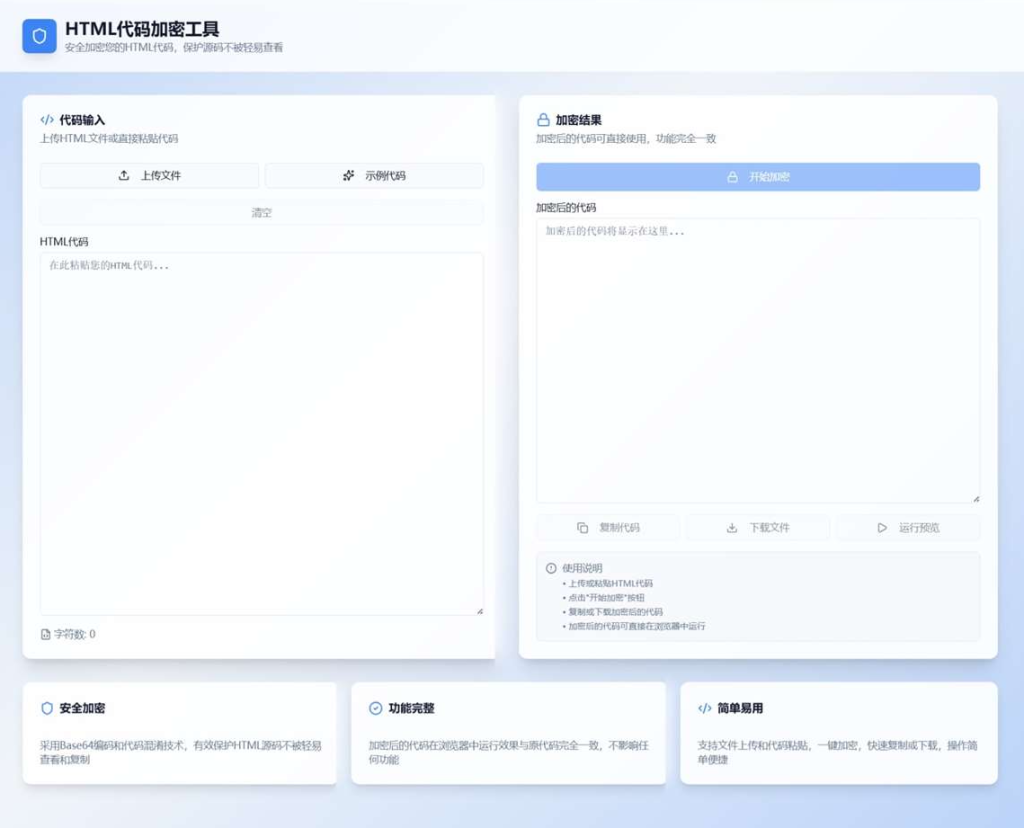Screen dimensions: 1024x828
Task: Click instruction 加密后的代码可直接在浏览器中运行
Action: tap(637, 626)
